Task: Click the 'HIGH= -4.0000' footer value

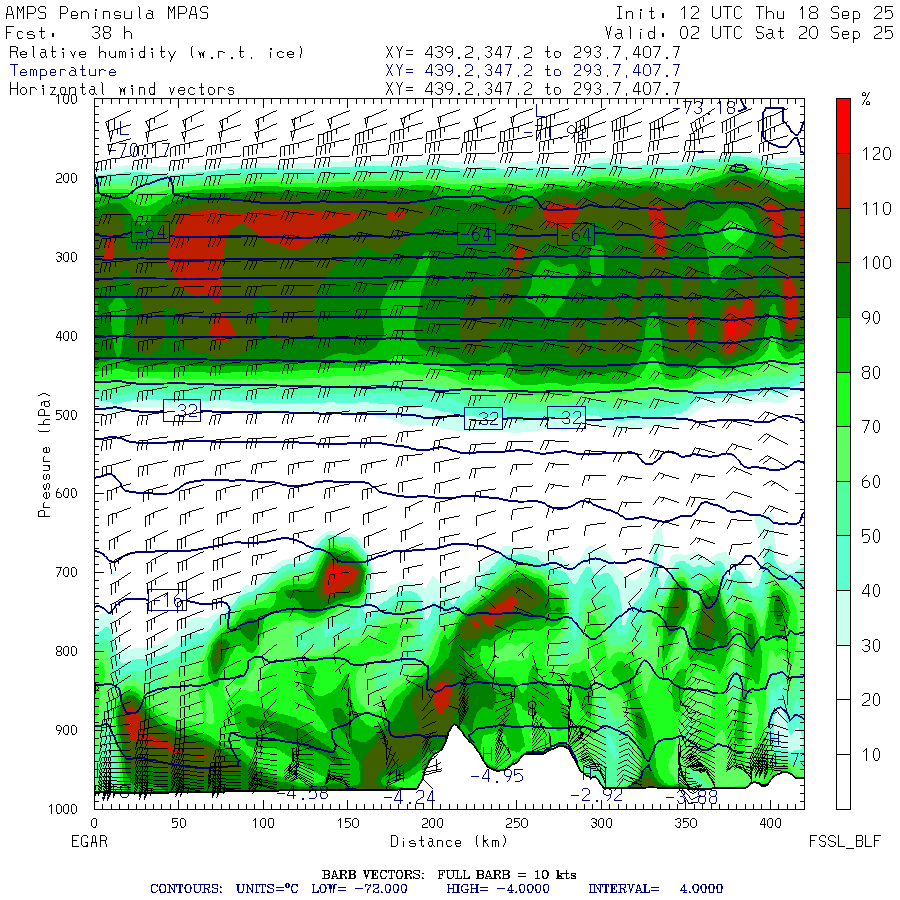Action: pos(498,889)
